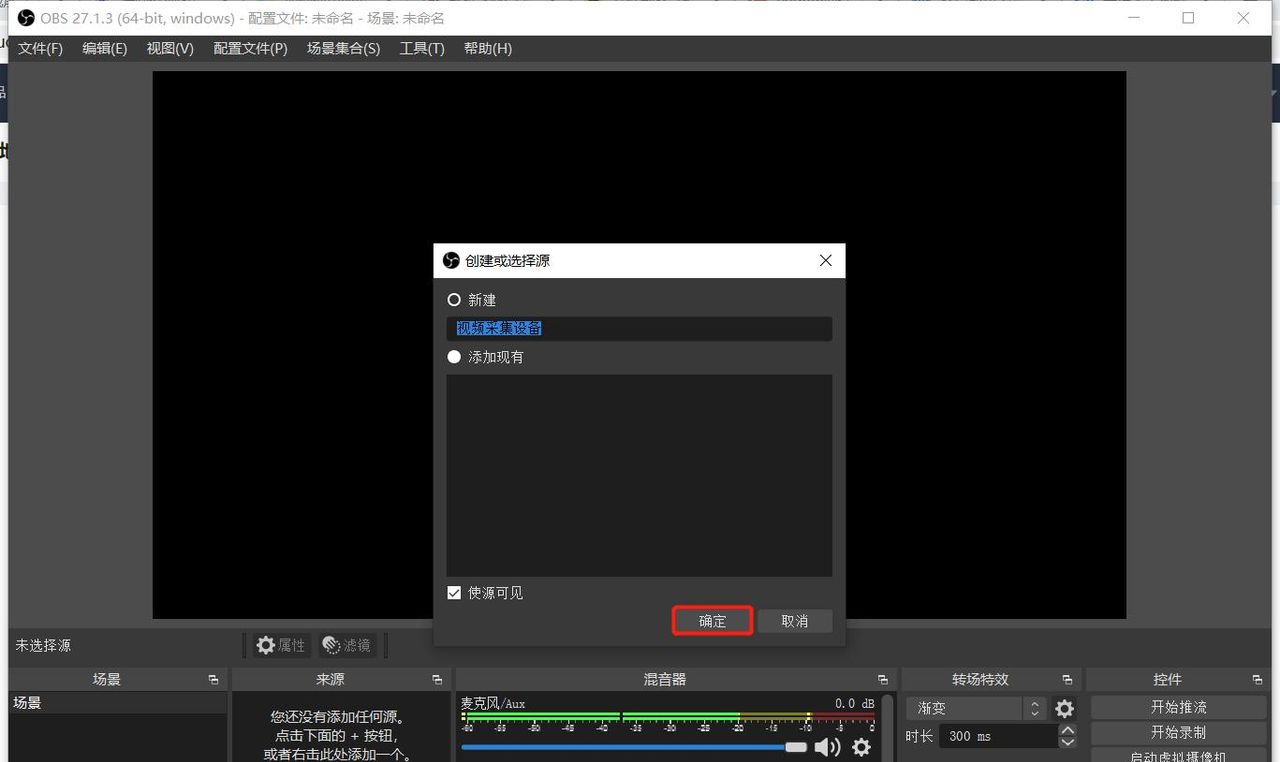Select the 场景 item in the scenes list

(118, 703)
